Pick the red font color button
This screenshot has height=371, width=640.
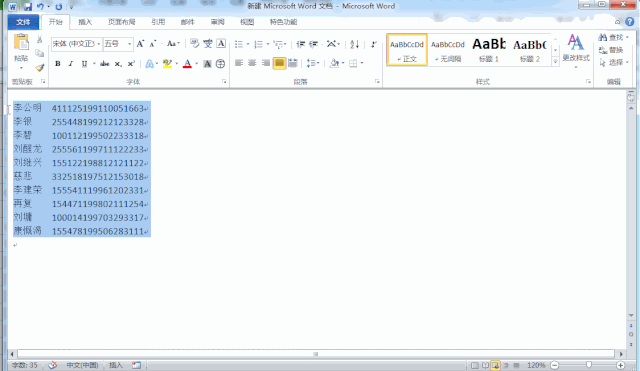click(187, 64)
